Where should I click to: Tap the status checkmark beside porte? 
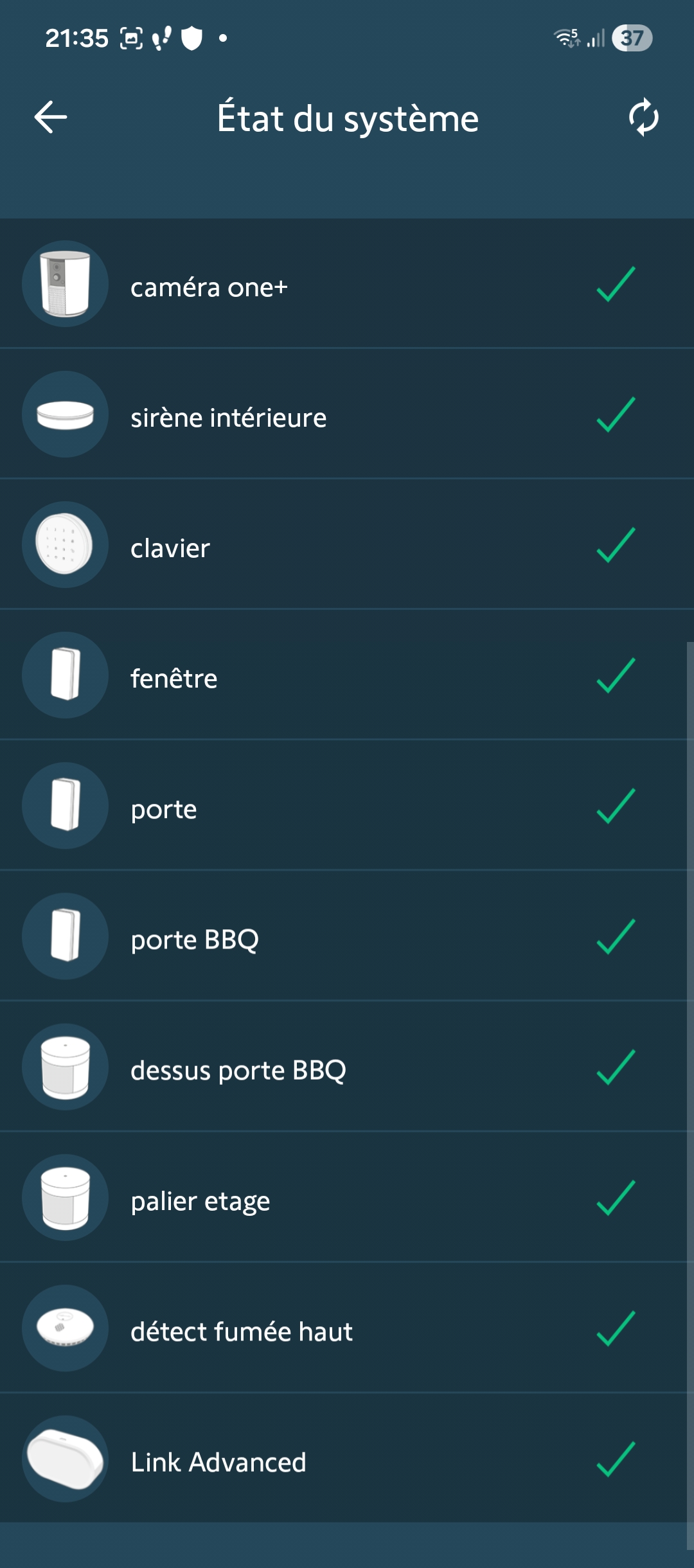pos(616,806)
